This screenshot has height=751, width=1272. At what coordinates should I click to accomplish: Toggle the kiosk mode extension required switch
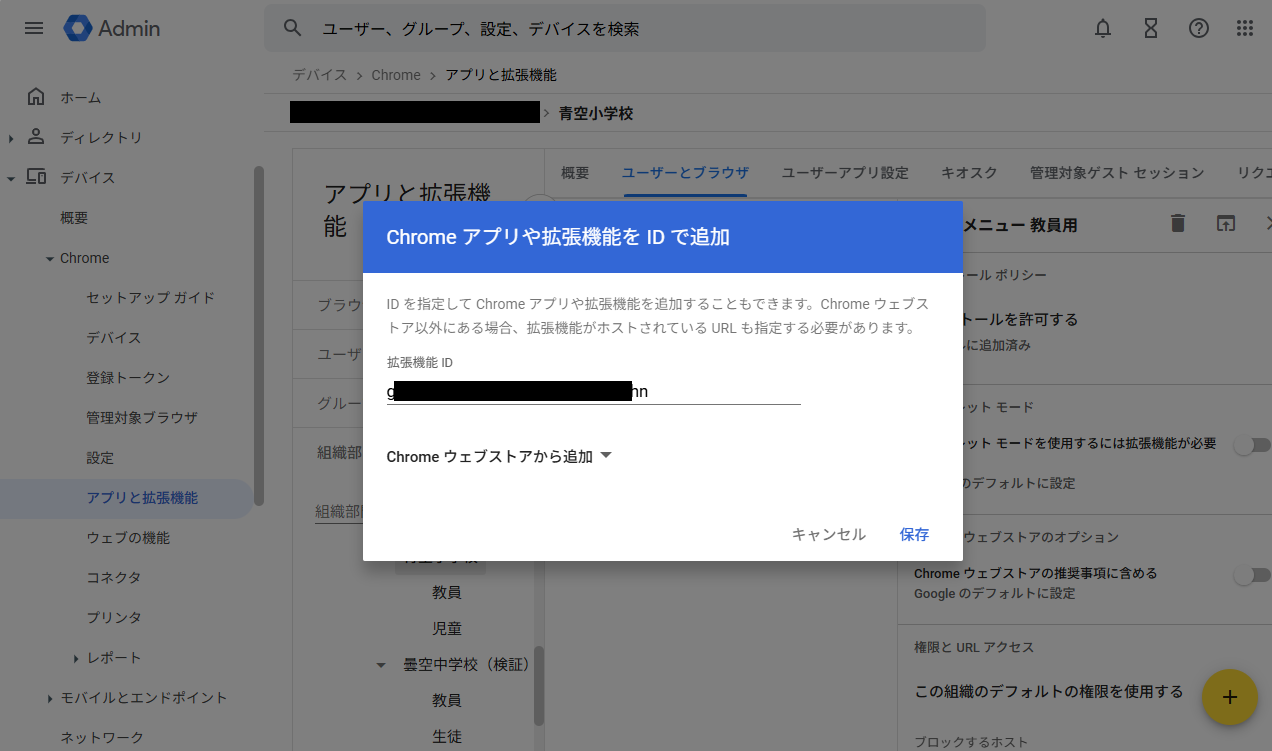(x=1251, y=445)
